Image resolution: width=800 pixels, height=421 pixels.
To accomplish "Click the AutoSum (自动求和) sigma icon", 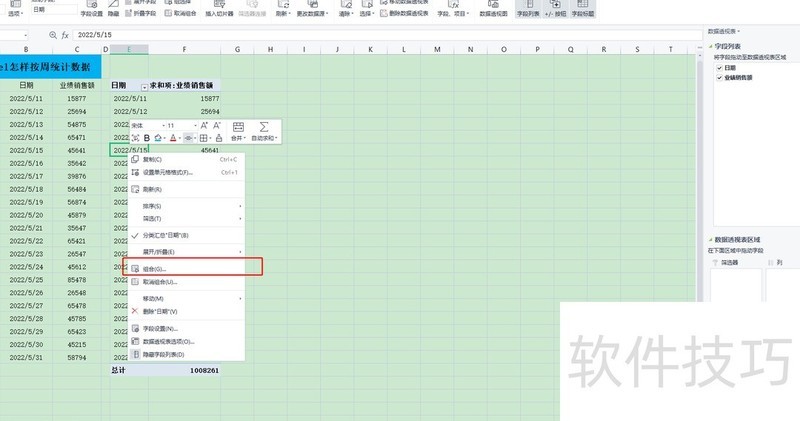I will 264,127.
